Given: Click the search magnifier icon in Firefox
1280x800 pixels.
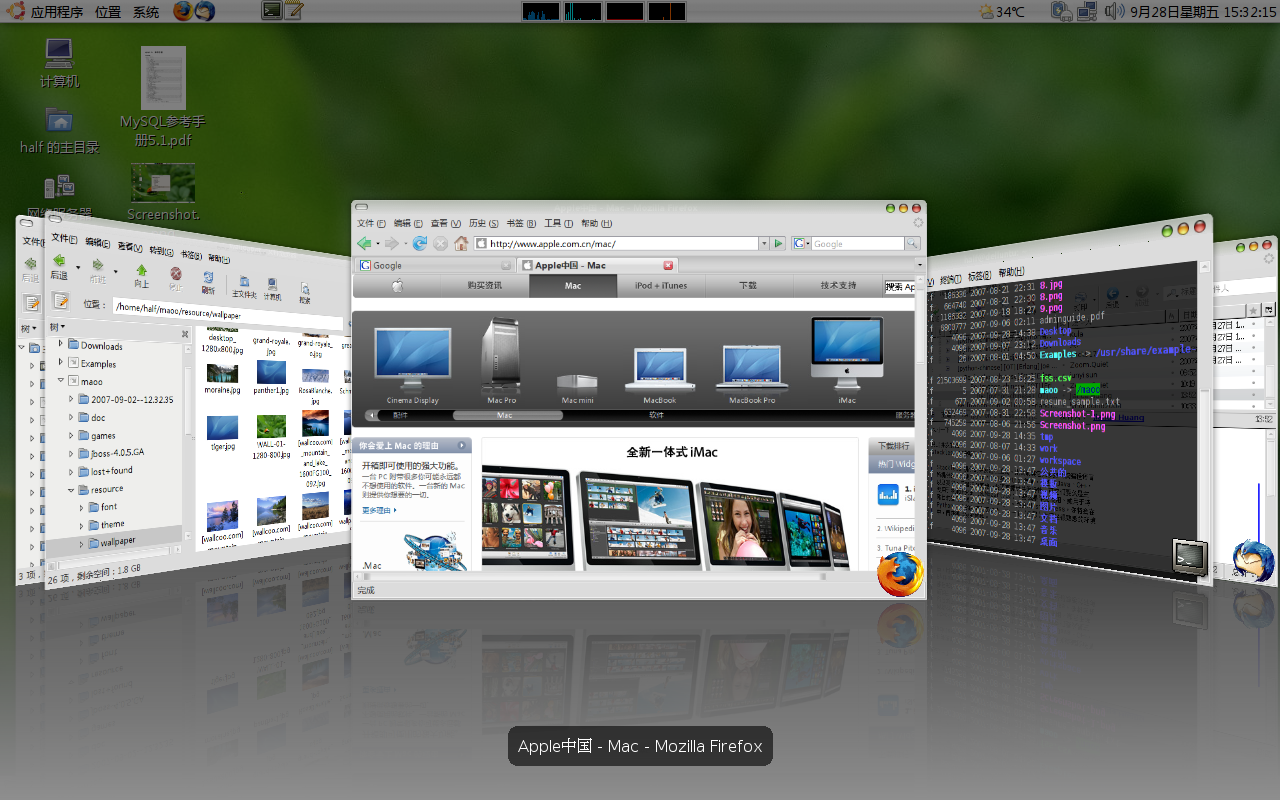Looking at the screenshot, I should tap(913, 243).
